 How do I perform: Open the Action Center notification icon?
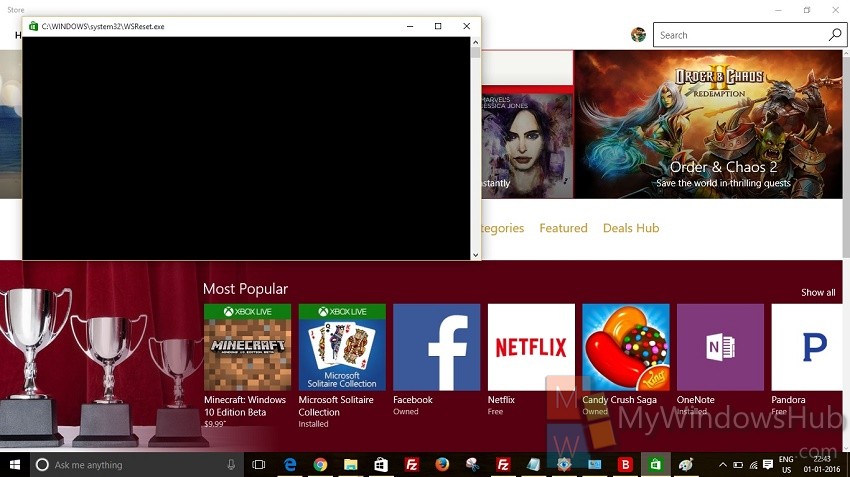click(x=768, y=465)
